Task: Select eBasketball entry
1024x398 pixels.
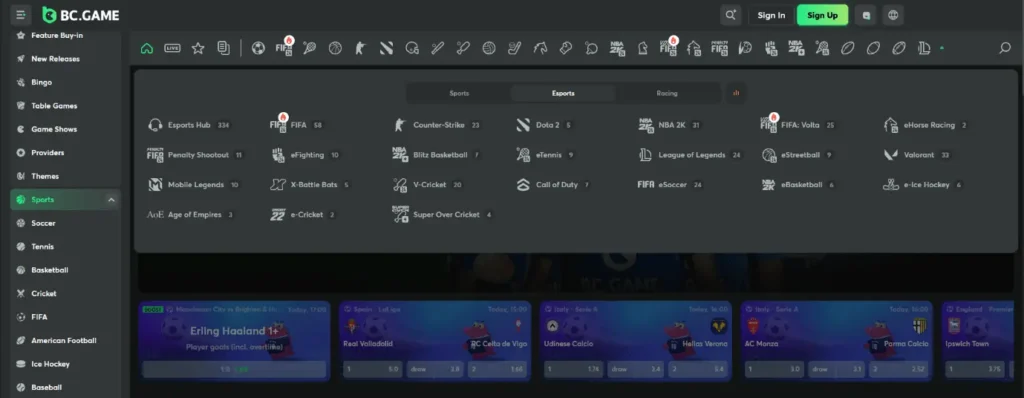Action: [x=799, y=185]
